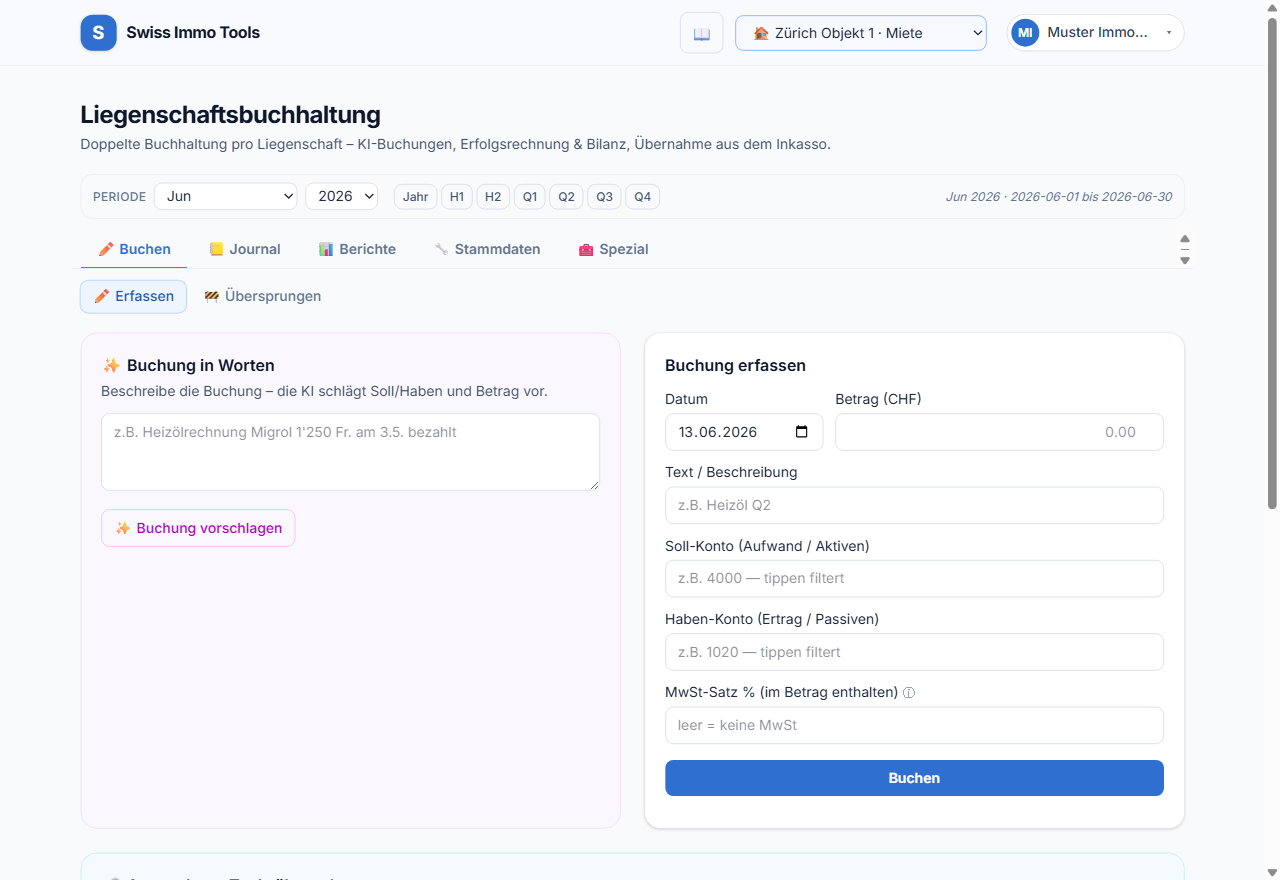
Task: Open the date picker calendar icon
Action: click(x=802, y=432)
